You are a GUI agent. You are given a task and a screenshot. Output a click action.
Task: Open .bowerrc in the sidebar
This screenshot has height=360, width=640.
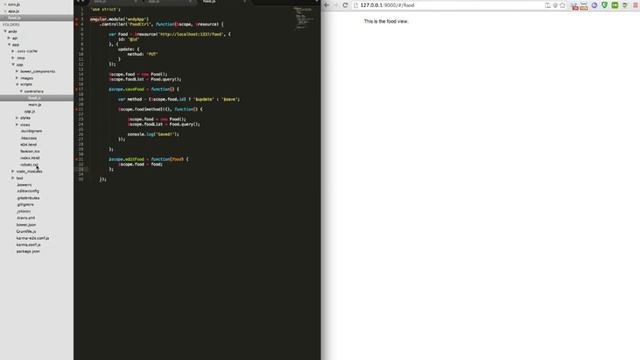(24, 185)
